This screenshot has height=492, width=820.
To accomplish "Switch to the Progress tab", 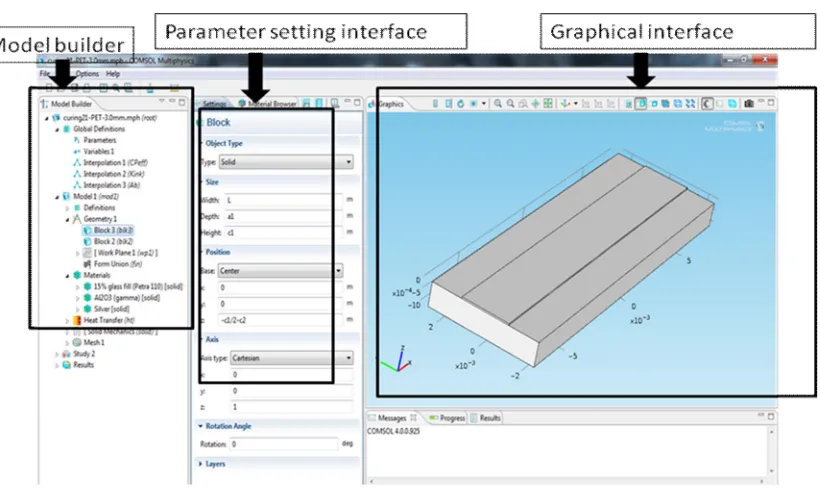I will click(447, 418).
